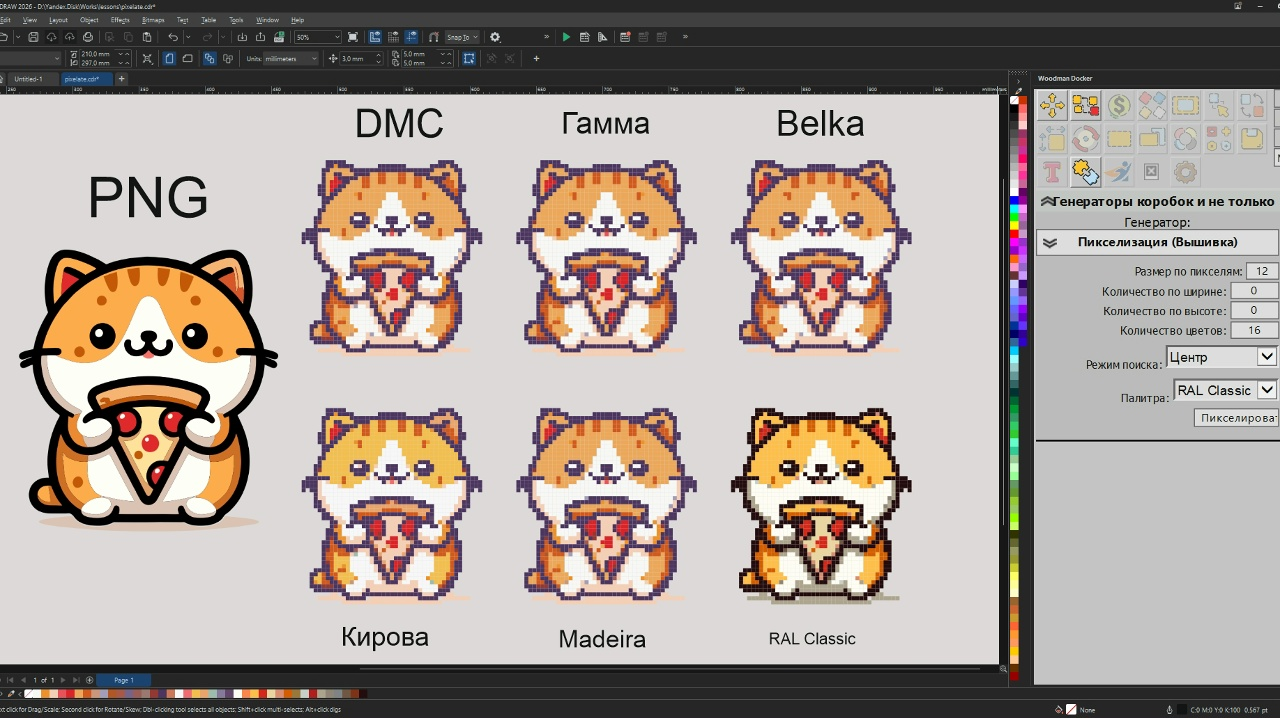Viewport: 1280px width, 718px height.
Task: Select the Page 1 tab
Action: pyautogui.click(x=124, y=680)
